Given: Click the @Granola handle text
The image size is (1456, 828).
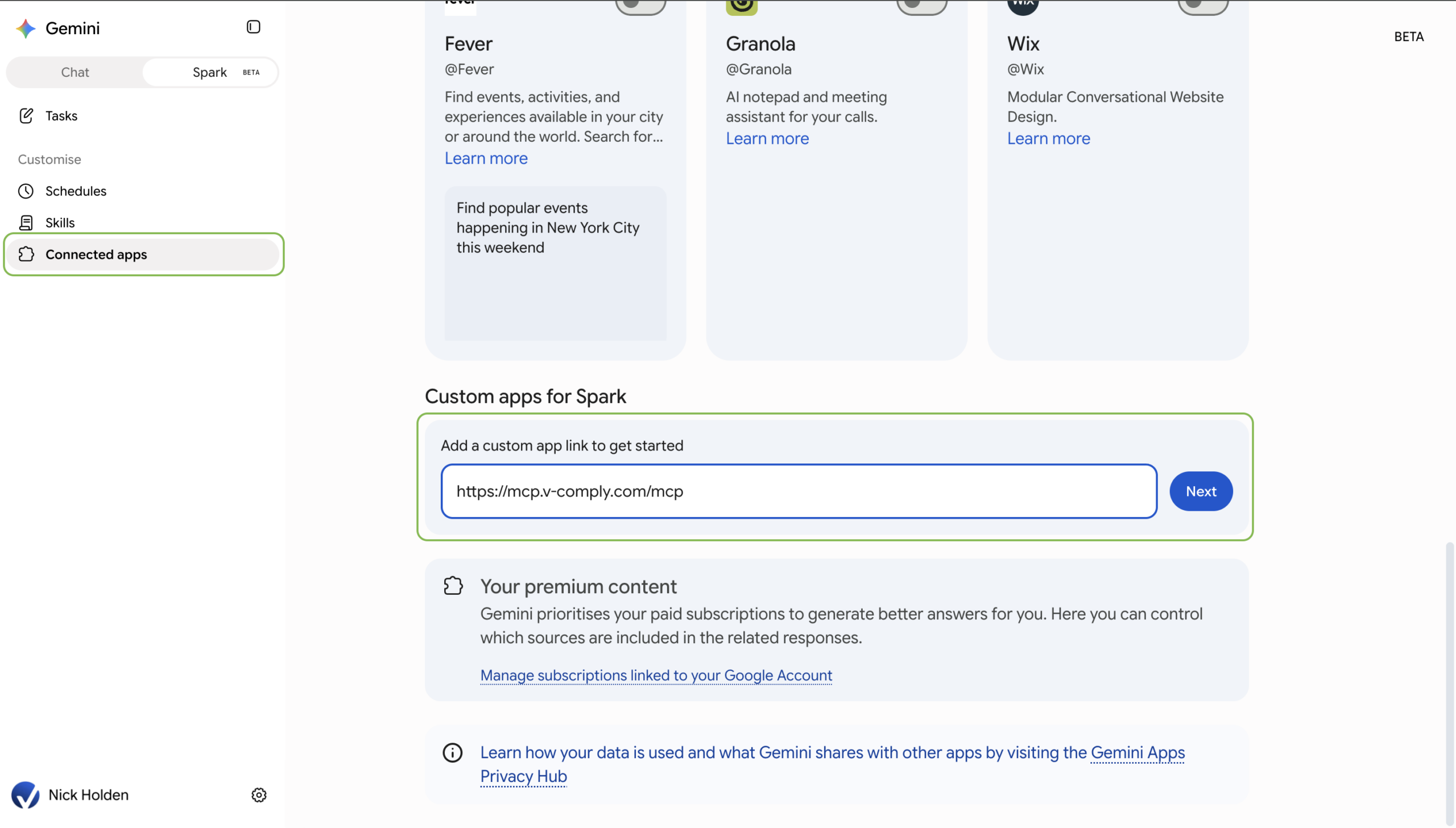Looking at the screenshot, I should click(x=759, y=69).
